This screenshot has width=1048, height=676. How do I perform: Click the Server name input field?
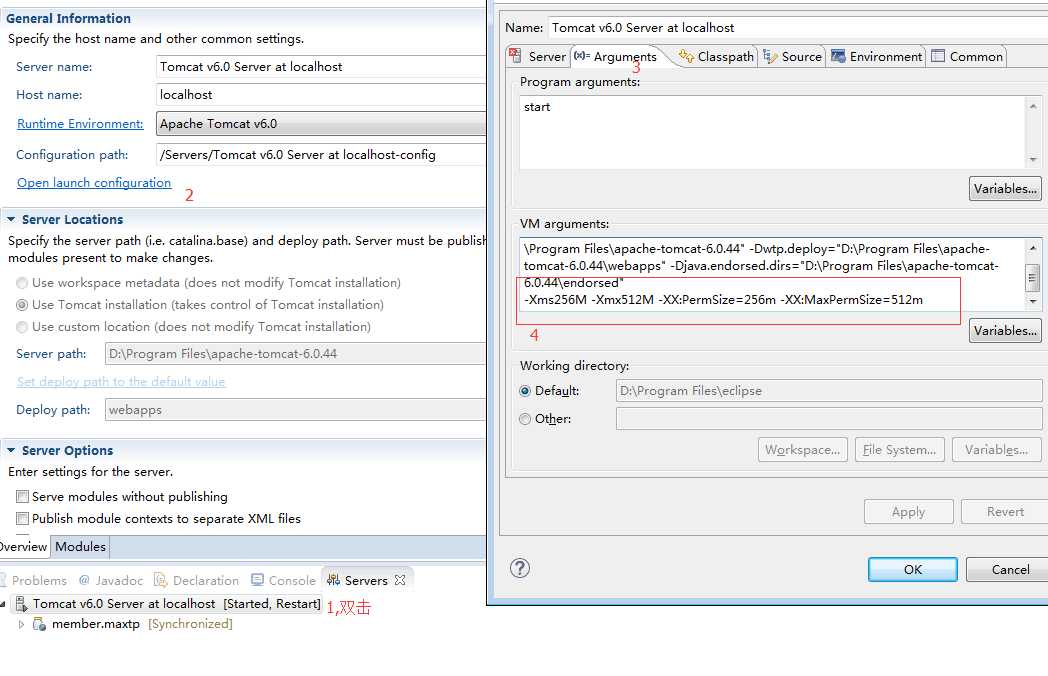pos(321,67)
